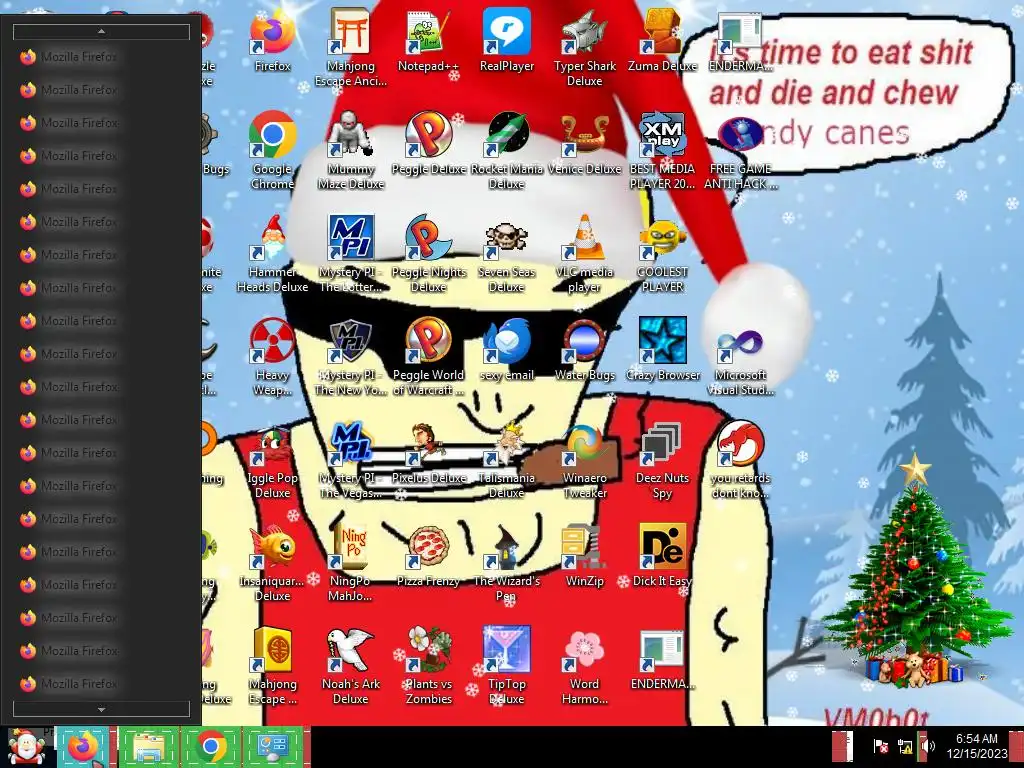The image size is (1024, 768).
Task: Click Firefox taskbar button
Action: (82, 747)
